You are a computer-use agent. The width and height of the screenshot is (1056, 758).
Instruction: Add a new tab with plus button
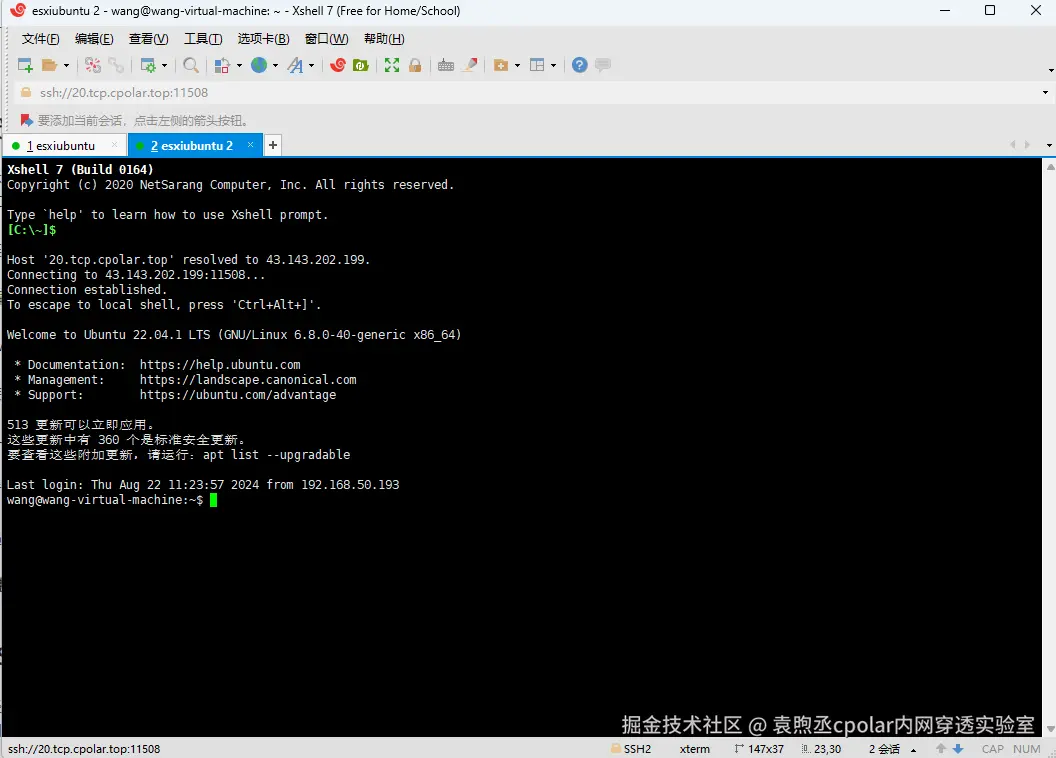point(273,145)
